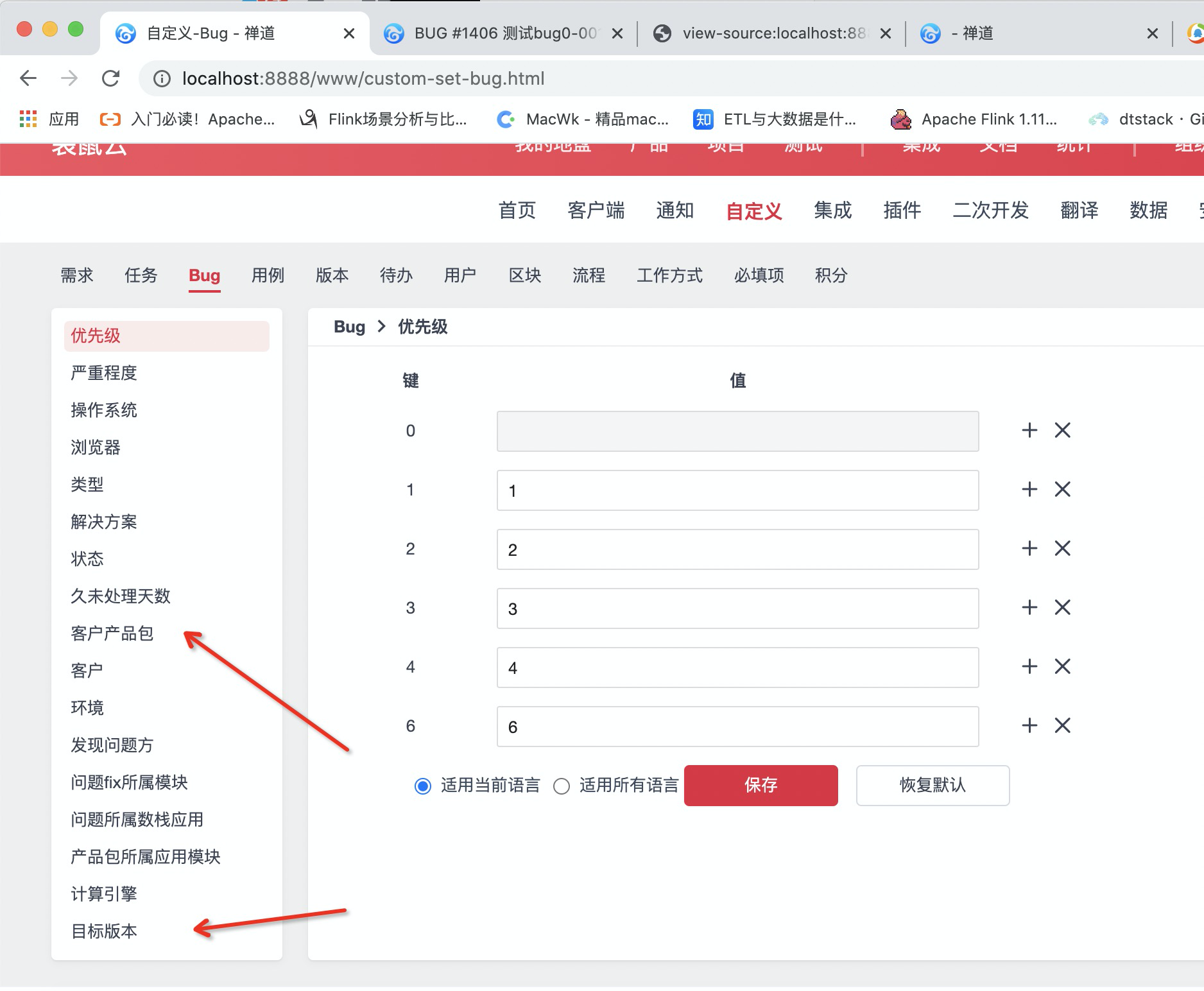Open 发现问题方 in the sidebar
The height and width of the screenshot is (991, 1204).
[112, 745]
